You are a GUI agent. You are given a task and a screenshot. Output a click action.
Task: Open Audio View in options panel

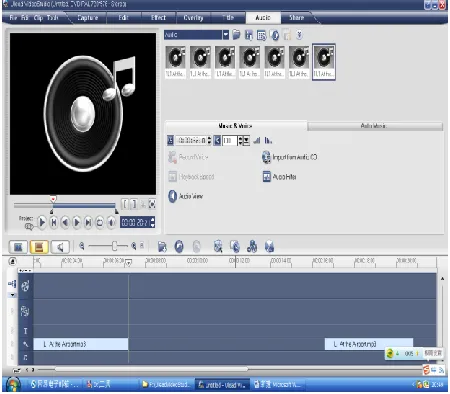[186, 196]
